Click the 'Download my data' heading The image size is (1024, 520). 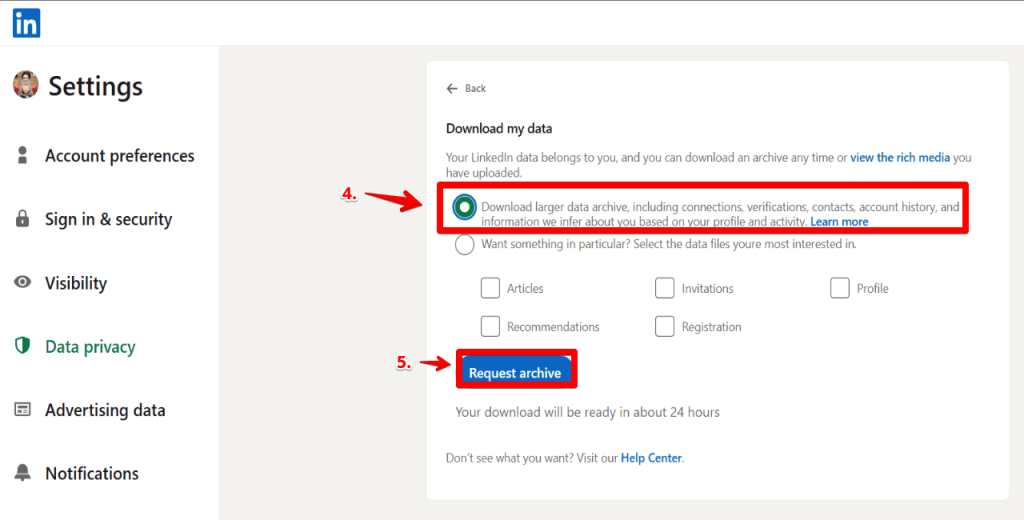point(499,129)
